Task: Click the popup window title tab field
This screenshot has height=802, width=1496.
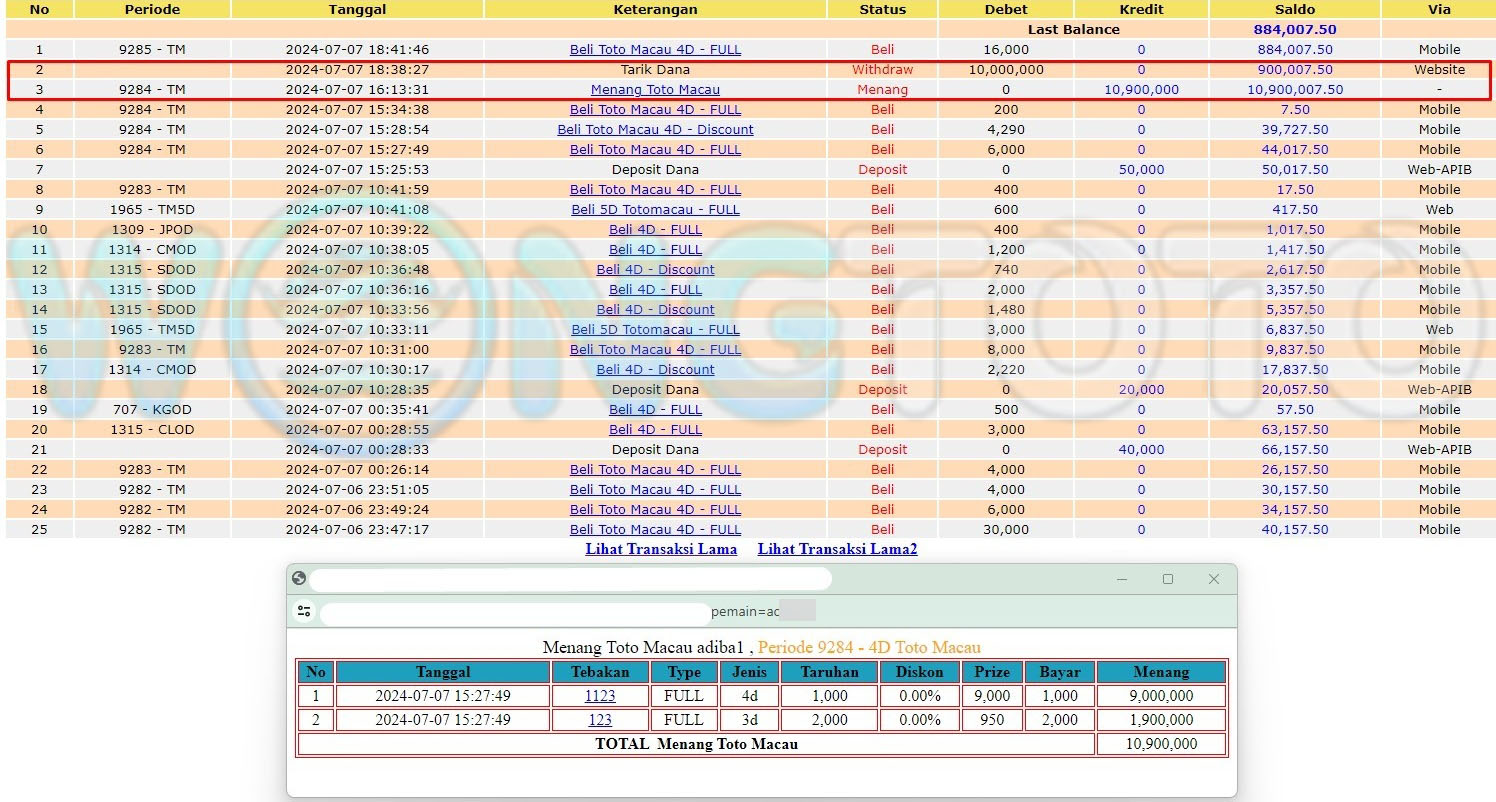Action: pos(570,579)
